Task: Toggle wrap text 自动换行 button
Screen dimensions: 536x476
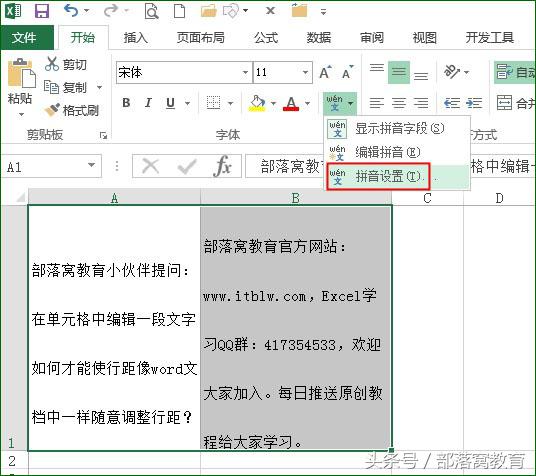Action: pyautogui.click(x=515, y=72)
